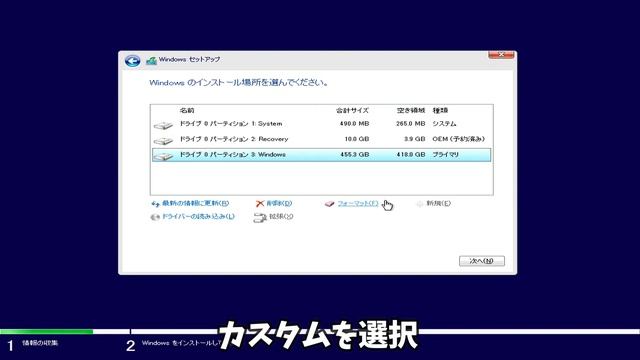Click the OEM (予約済み) type cell
640x360 pixels.
tap(459, 139)
